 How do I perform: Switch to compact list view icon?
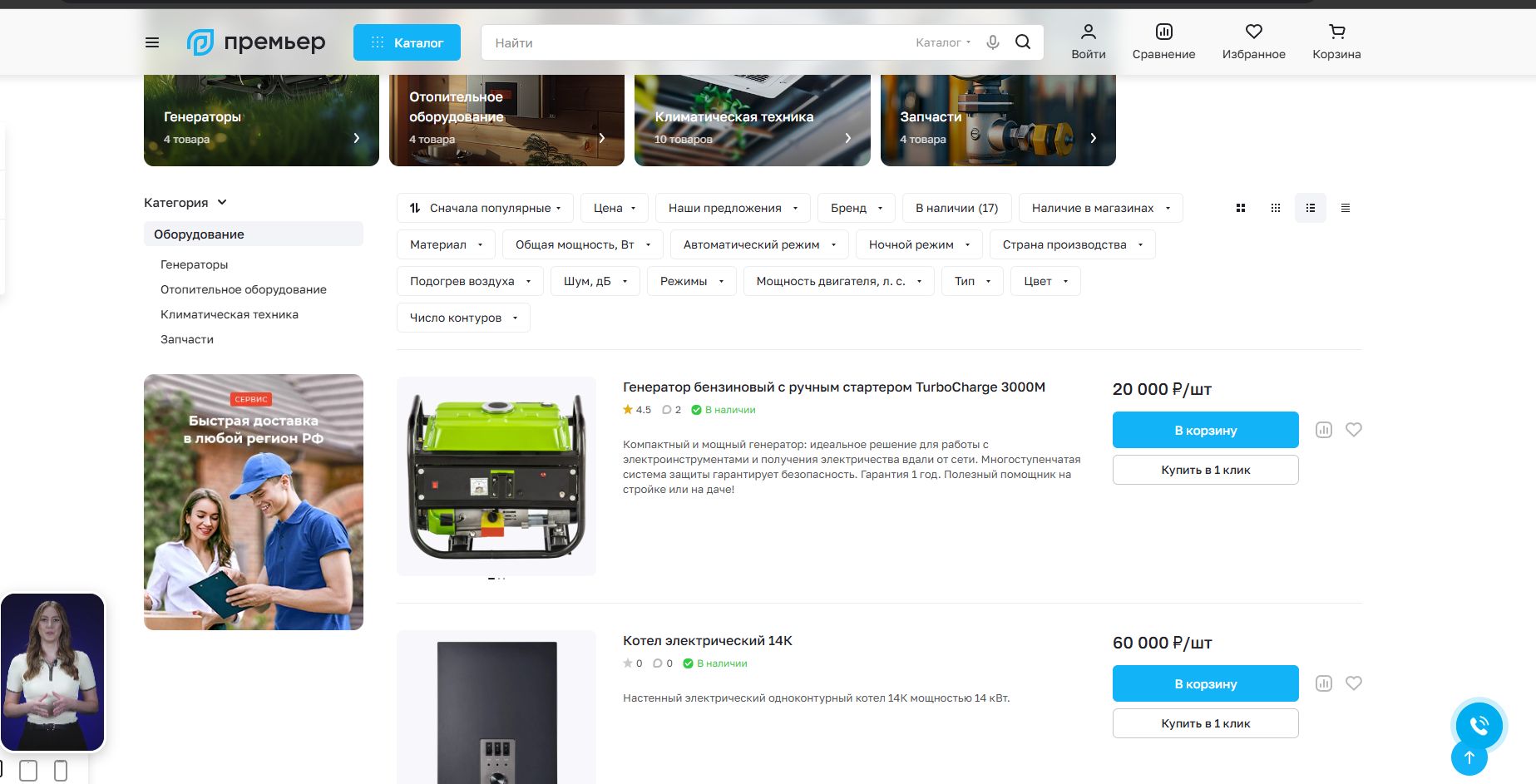pyautogui.click(x=1346, y=208)
